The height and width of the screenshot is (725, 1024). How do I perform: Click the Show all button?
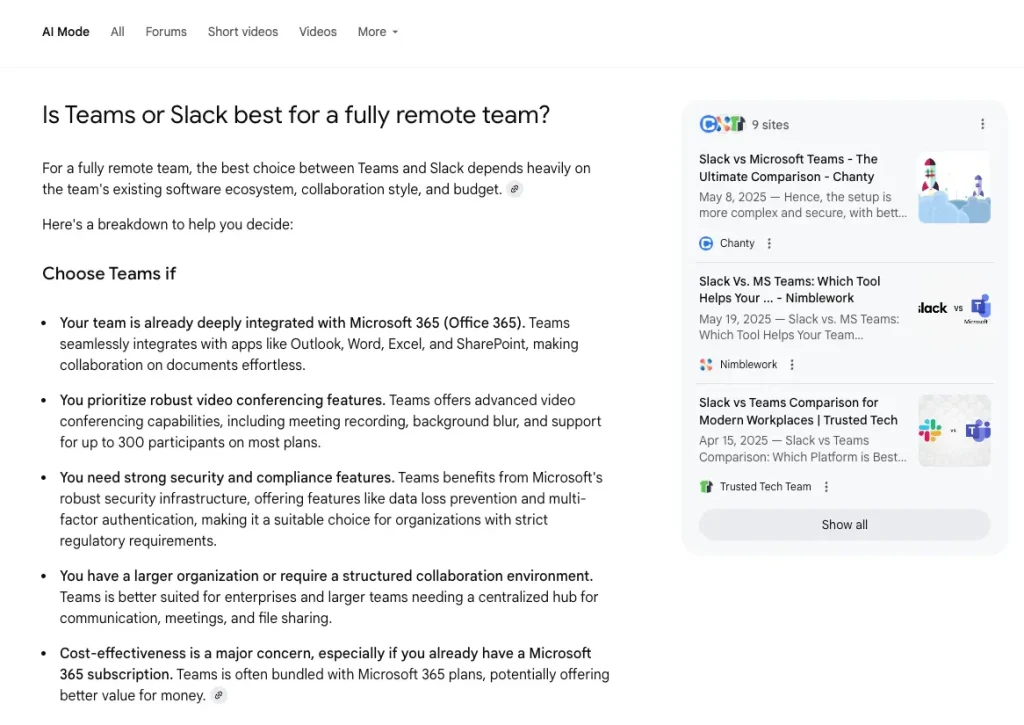click(x=844, y=524)
